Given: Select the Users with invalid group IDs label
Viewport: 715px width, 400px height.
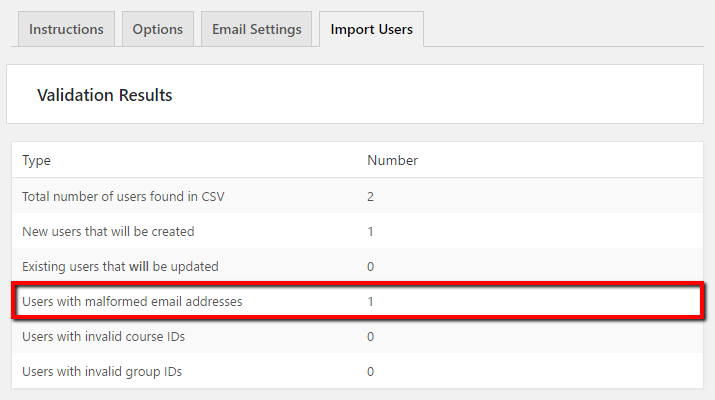Looking at the screenshot, I should [102, 371].
